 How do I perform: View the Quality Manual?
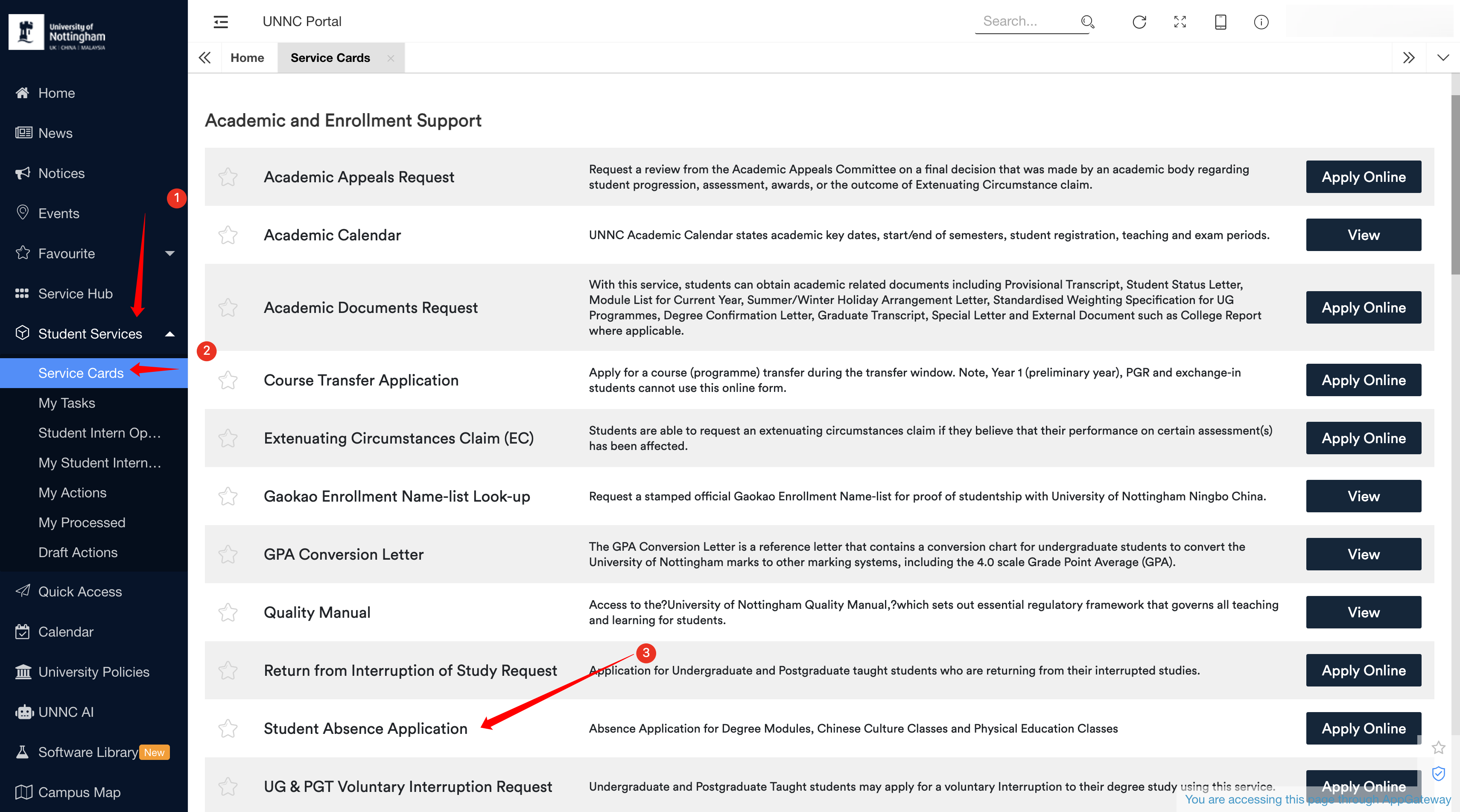point(1363,613)
